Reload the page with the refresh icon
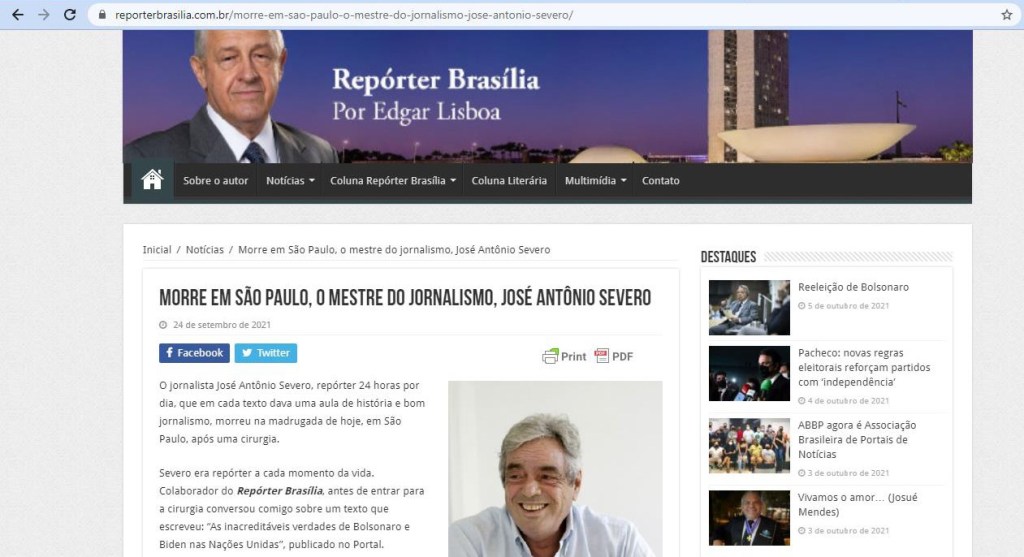Viewport: 1024px width, 557px height. [x=70, y=15]
